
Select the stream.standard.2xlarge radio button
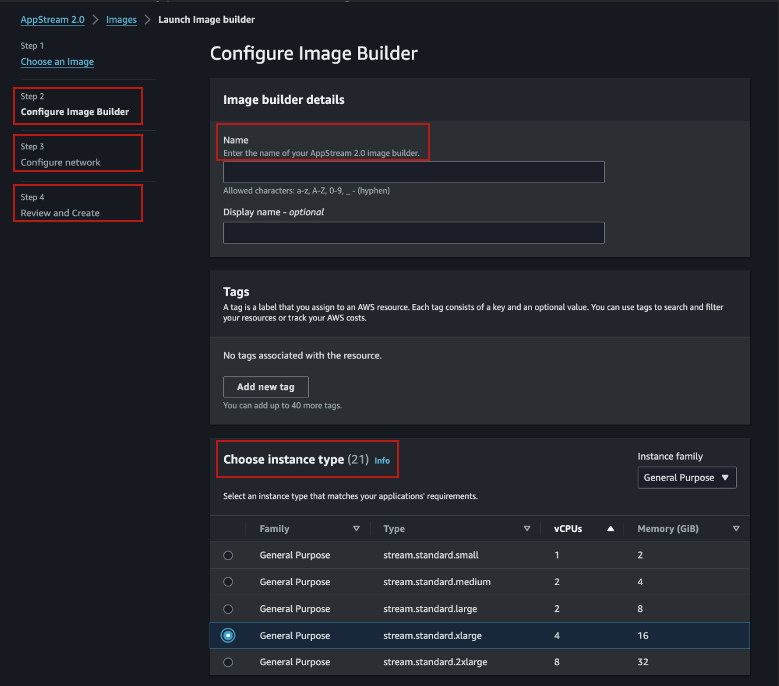(x=229, y=662)
